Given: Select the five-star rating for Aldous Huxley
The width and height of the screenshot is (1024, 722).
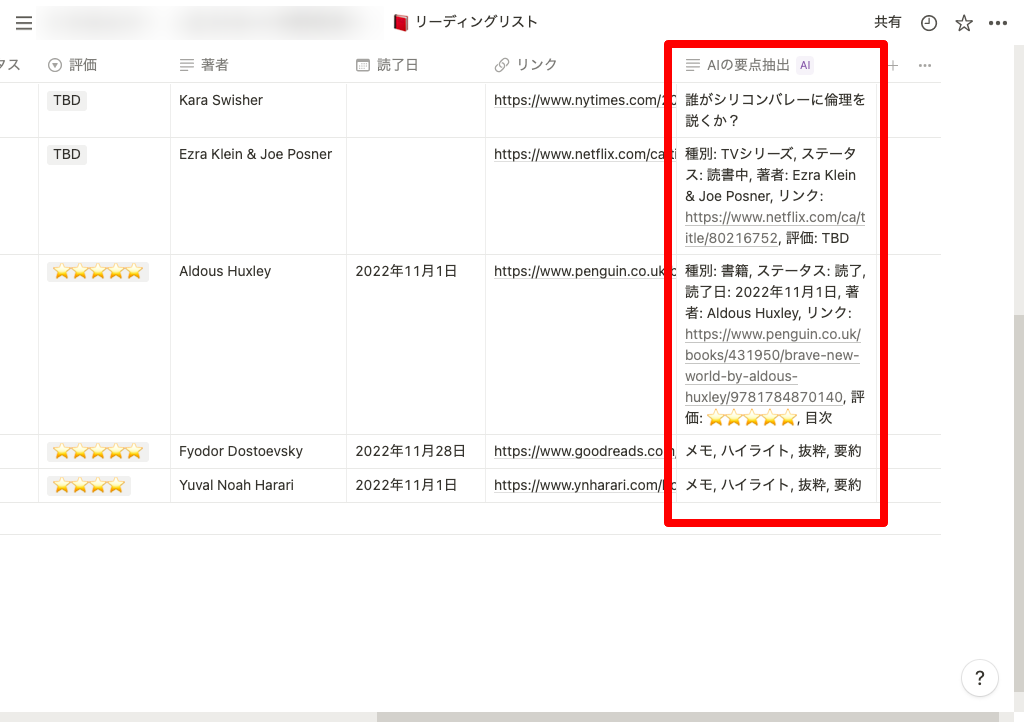Looking at the screenshot, I should point(98,271).
